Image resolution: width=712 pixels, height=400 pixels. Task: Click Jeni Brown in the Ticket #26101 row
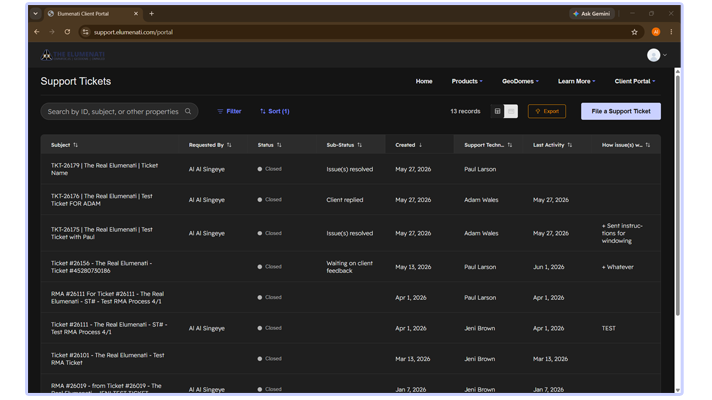pyautogui.click(x=480, y=359)
